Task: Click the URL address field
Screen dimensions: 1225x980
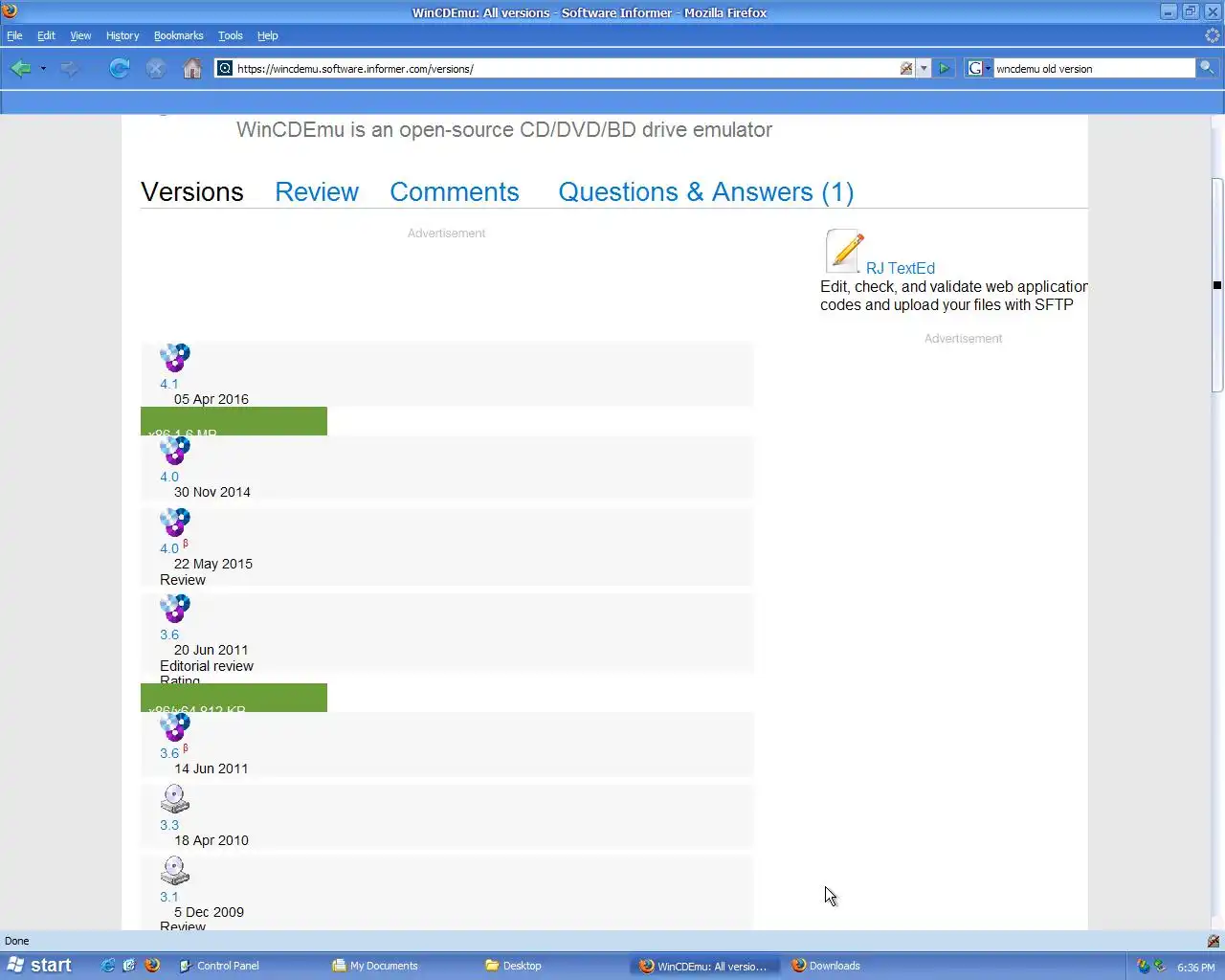Action: pyautogui.click(x=565, y=68)
